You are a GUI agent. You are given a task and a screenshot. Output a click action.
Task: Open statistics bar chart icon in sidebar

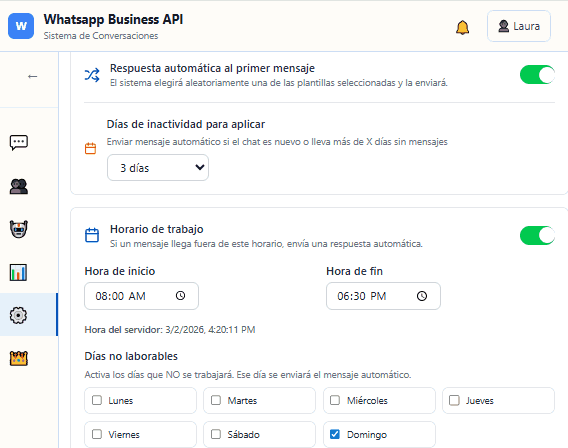pyautogui.click(x=18, y=272)
